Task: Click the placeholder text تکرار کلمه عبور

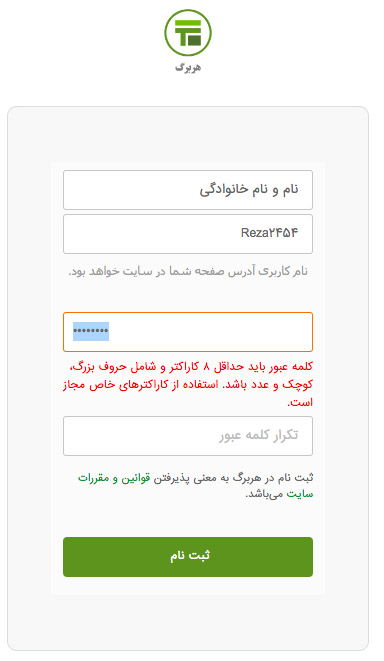Action: tap(258, 435)
